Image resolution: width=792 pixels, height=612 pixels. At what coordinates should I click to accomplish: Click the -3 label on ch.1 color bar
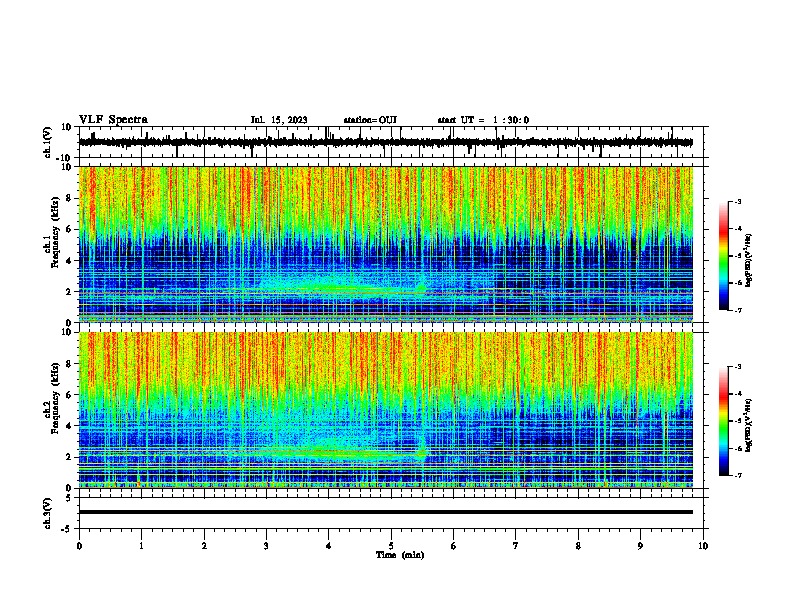[737, 202]
